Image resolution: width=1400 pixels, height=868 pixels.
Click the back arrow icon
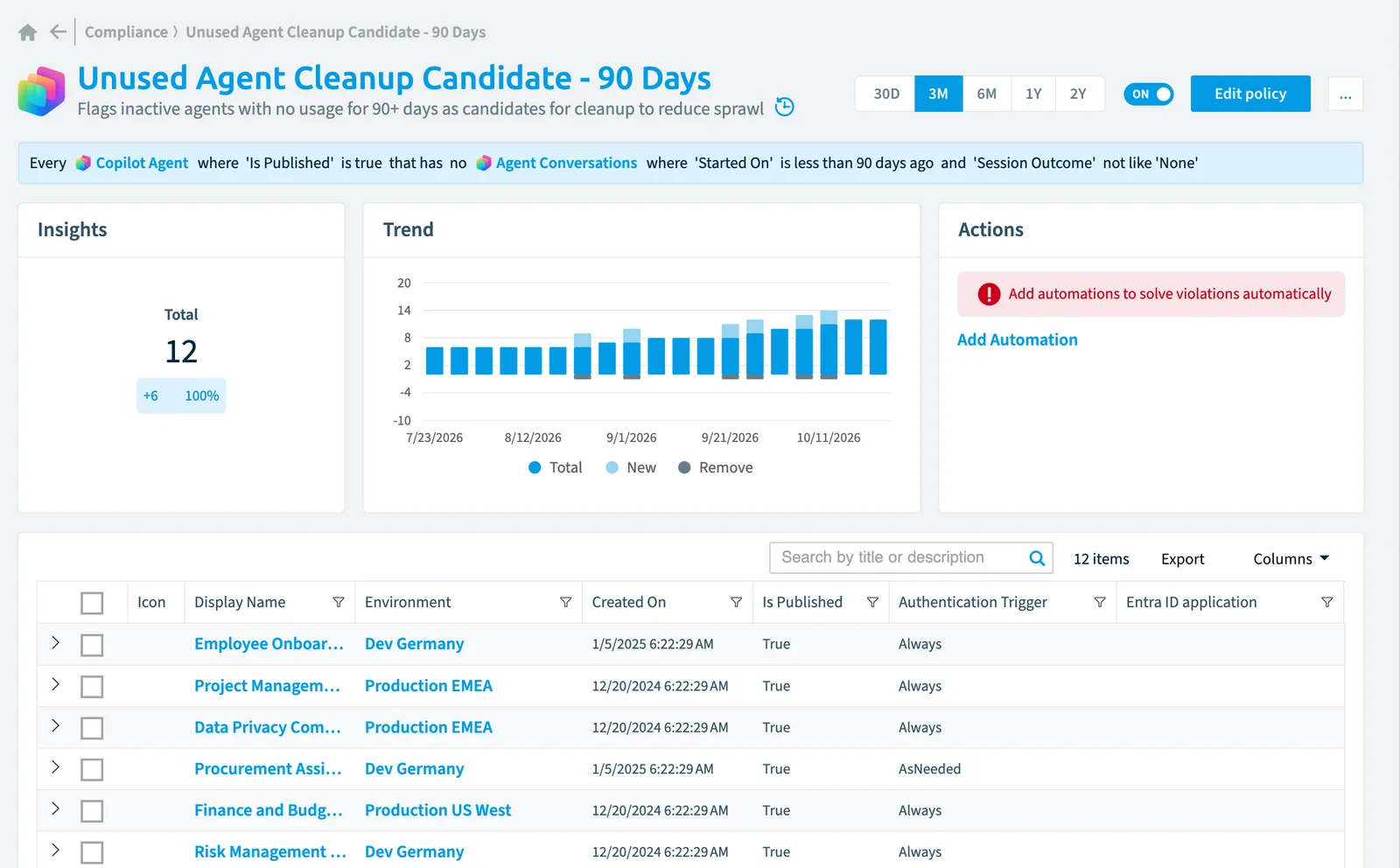(x=58, y=32)
